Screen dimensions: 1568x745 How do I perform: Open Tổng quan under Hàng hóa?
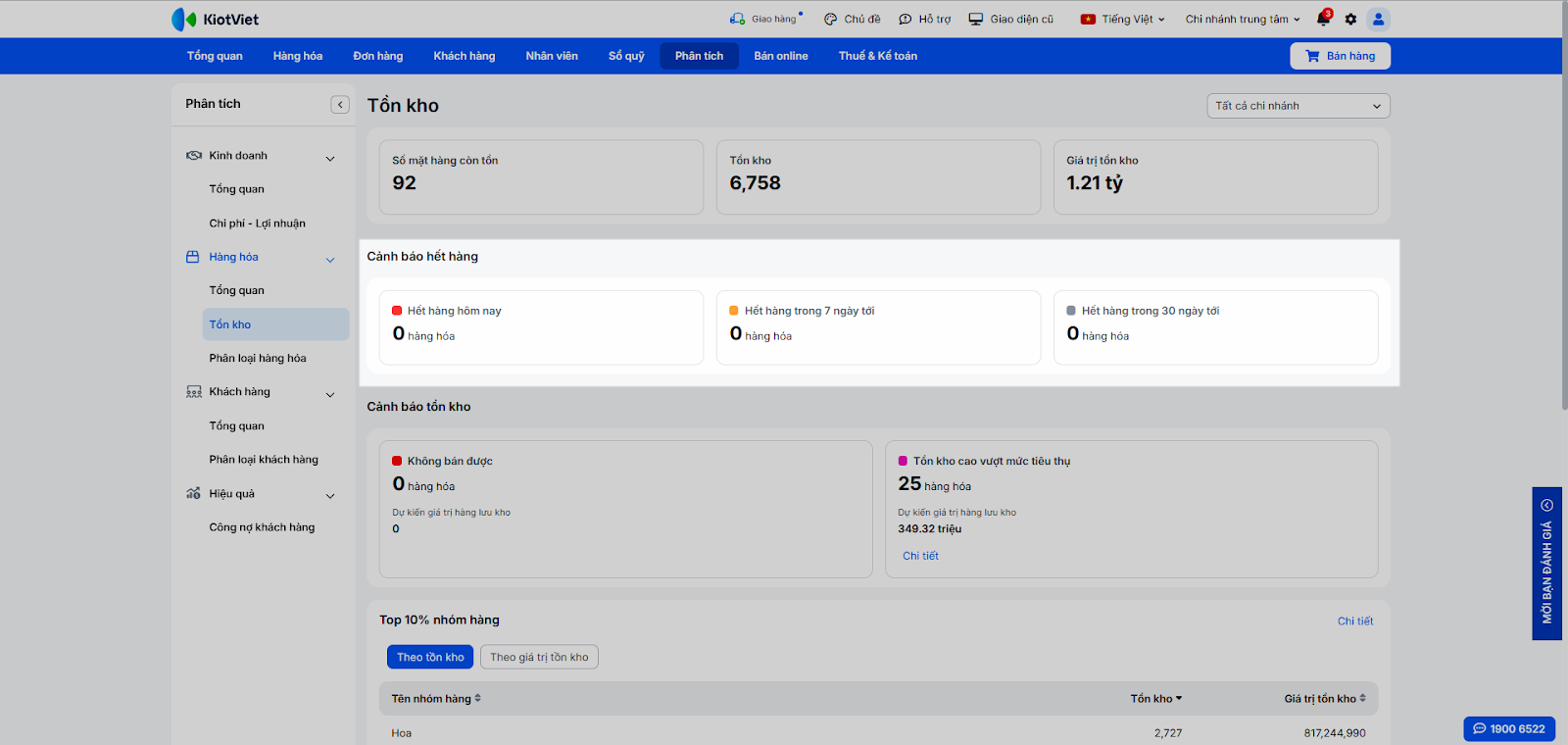[x=236, y=290]
